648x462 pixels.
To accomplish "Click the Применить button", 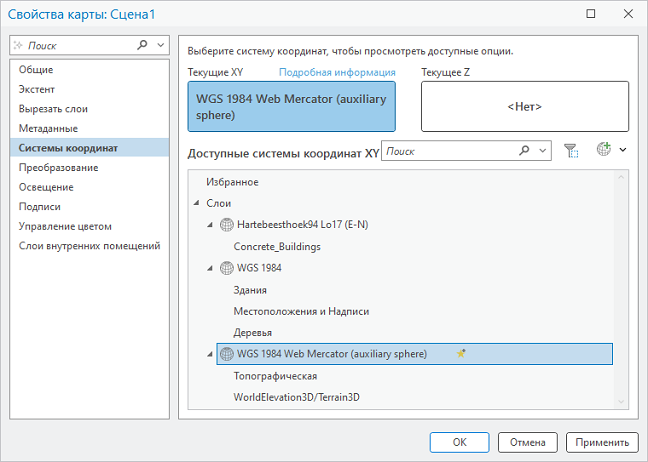I will 602,443.
